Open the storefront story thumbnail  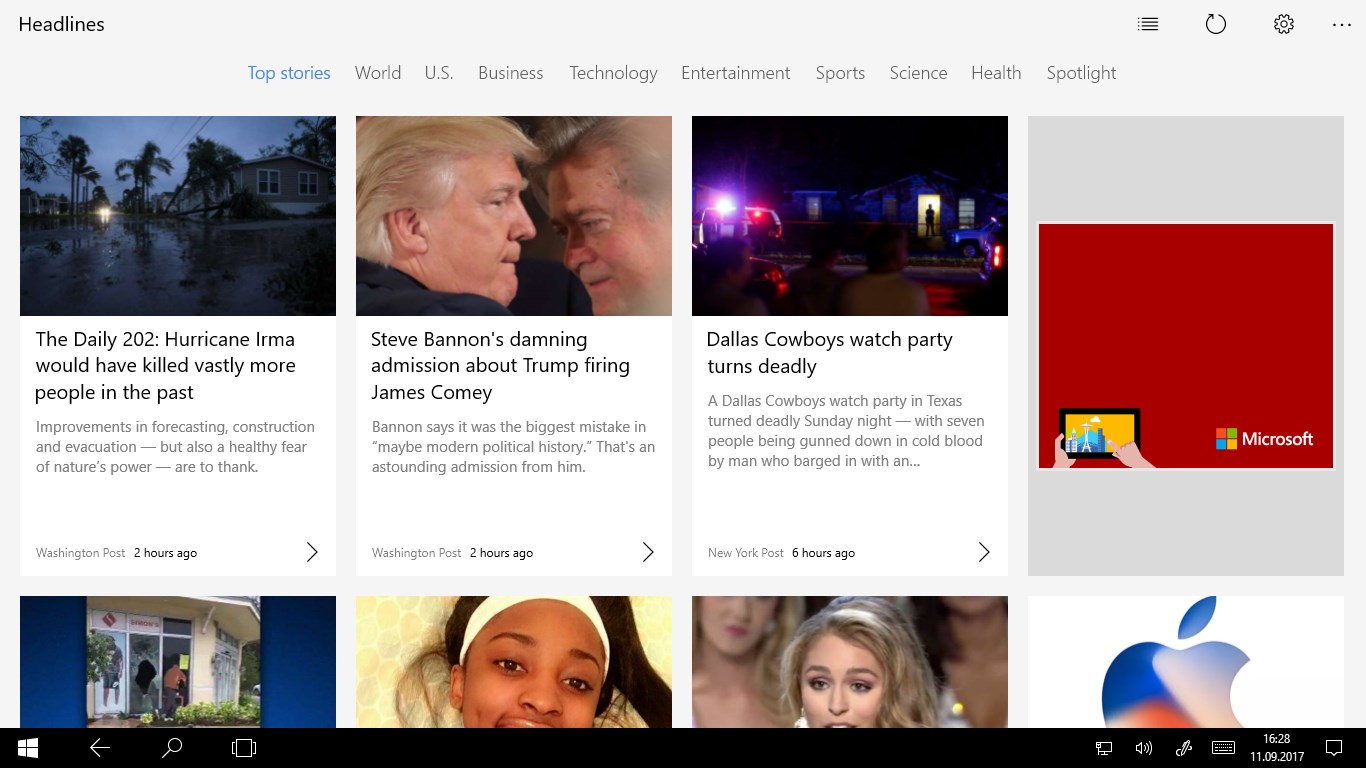(x=178, y=662)
